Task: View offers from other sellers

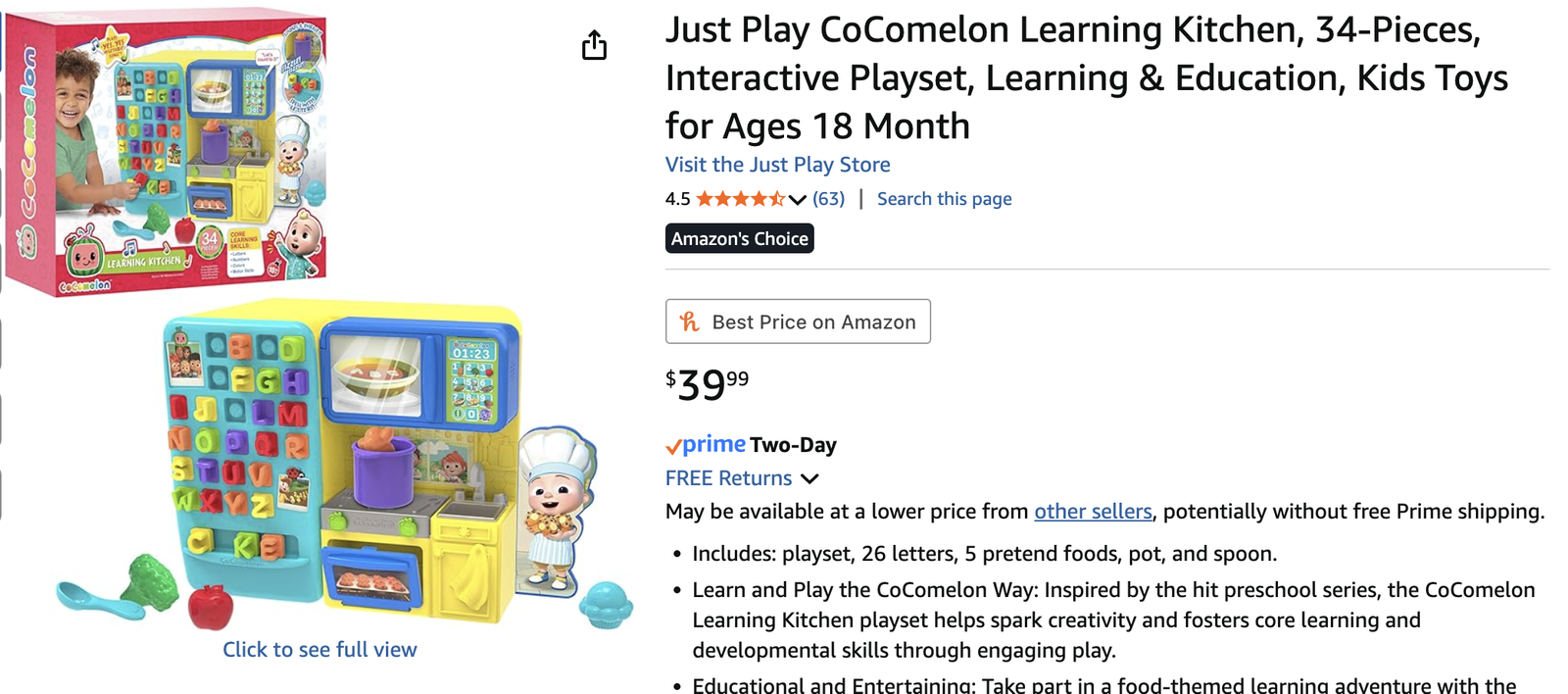Action: click(x=1093, y=512)
